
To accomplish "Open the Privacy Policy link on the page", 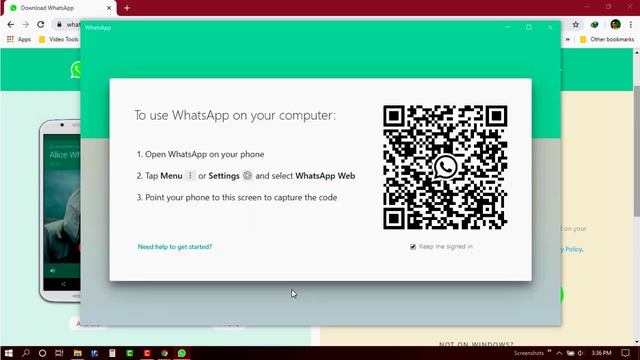I will (572, 249).
